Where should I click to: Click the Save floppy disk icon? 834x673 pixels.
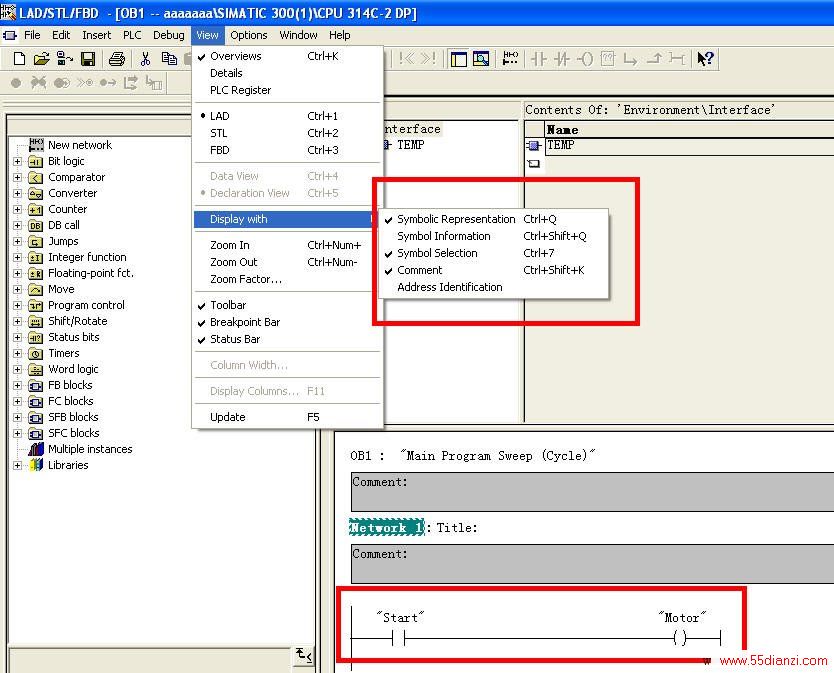[x=88, y=59]
